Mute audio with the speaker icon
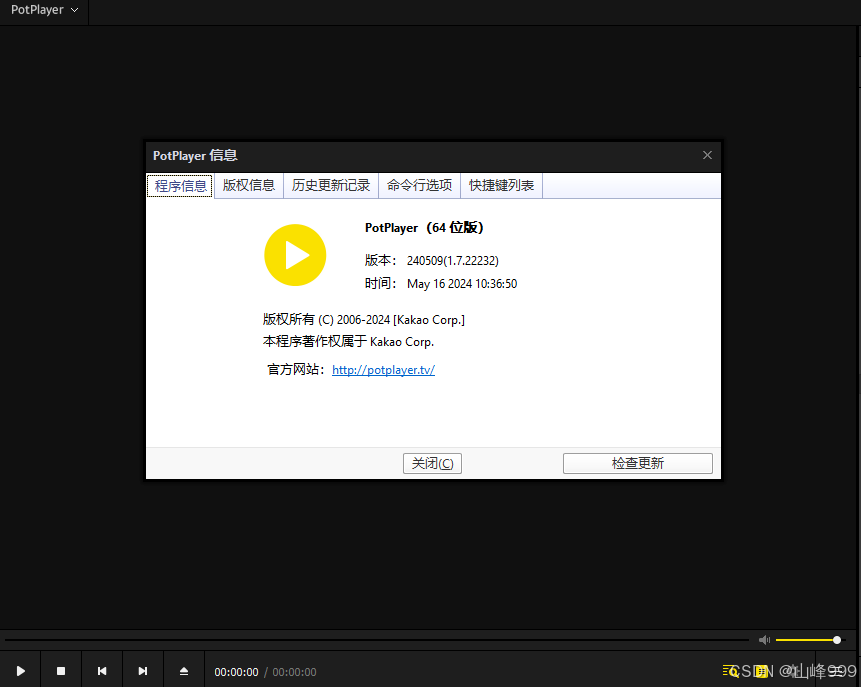Viewport: 861px width, 687px height. tap(764, 640)
